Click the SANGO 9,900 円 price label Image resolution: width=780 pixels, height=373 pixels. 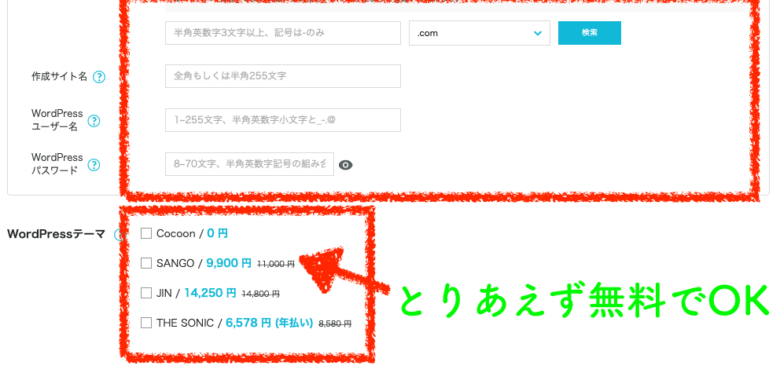(x=229, y=264)
